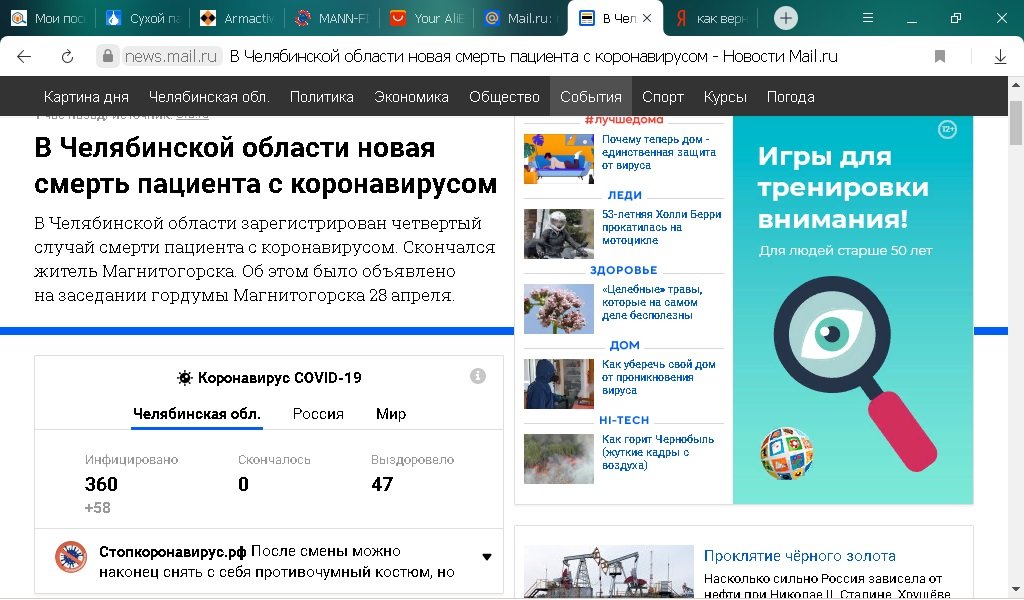
Task: Open the Картина дня section
Action: (86, 97)
